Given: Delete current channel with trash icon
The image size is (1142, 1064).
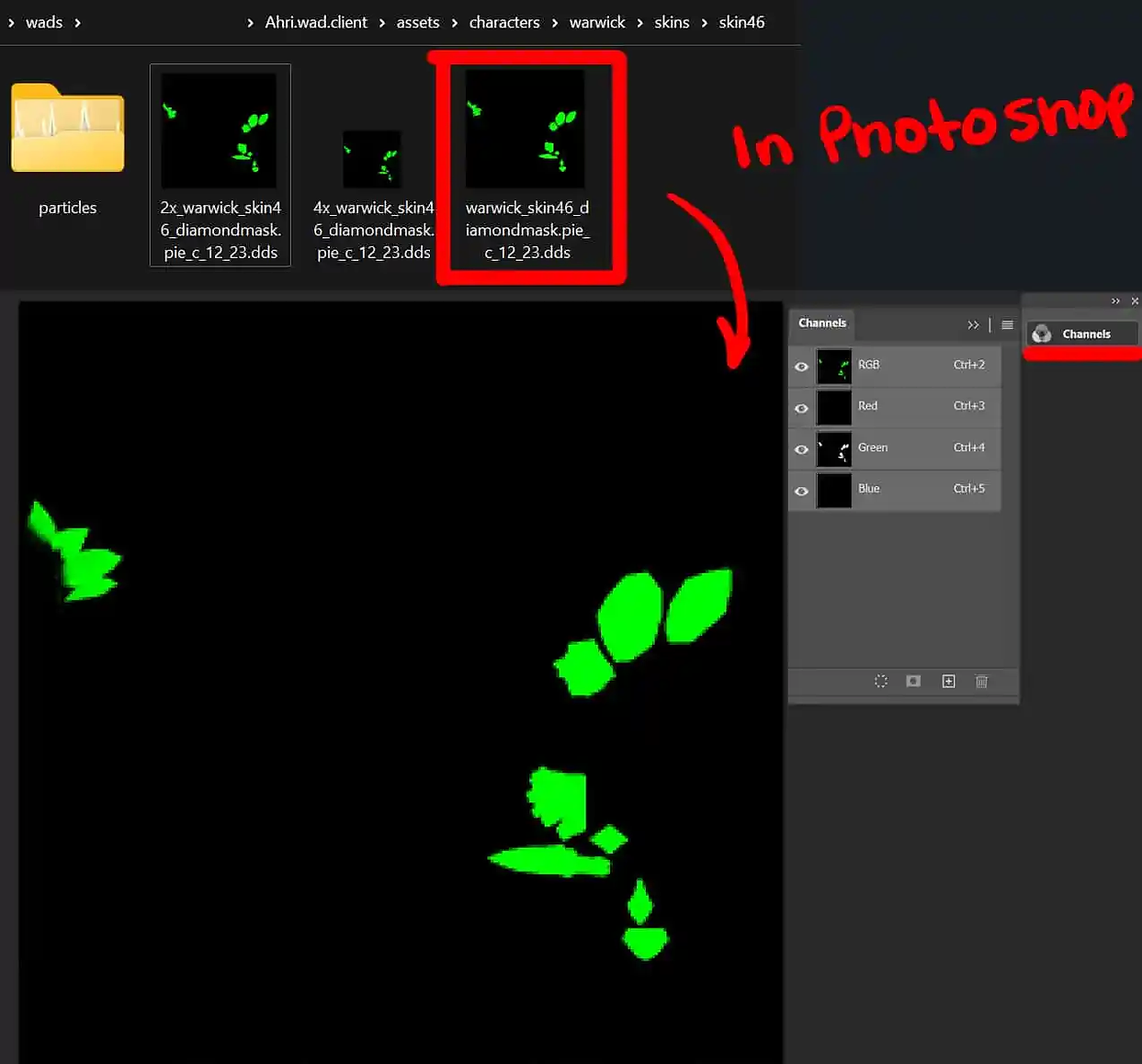Looking at the screenshot, I should pyautogui.click(x=981, y=681).
